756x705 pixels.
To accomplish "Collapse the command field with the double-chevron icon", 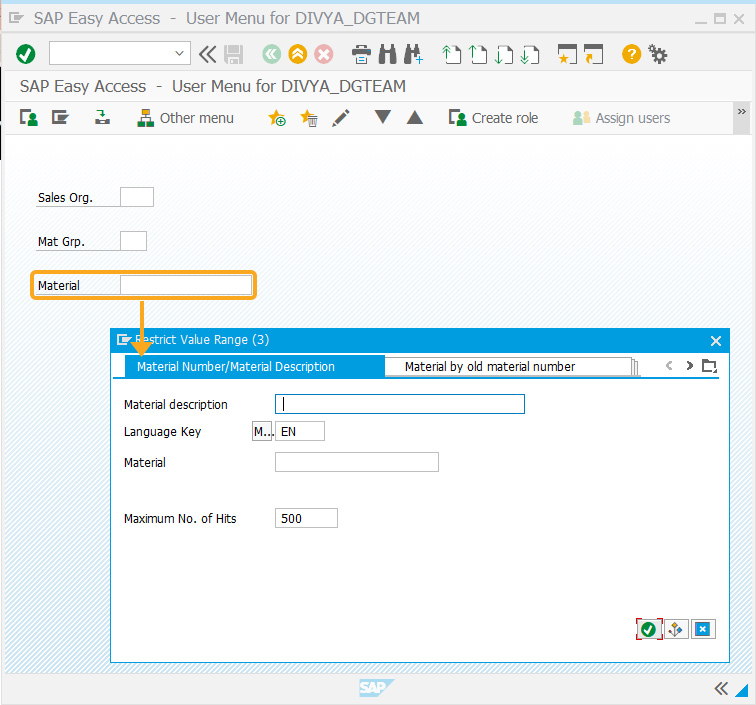I will click(x=208, y=54).
